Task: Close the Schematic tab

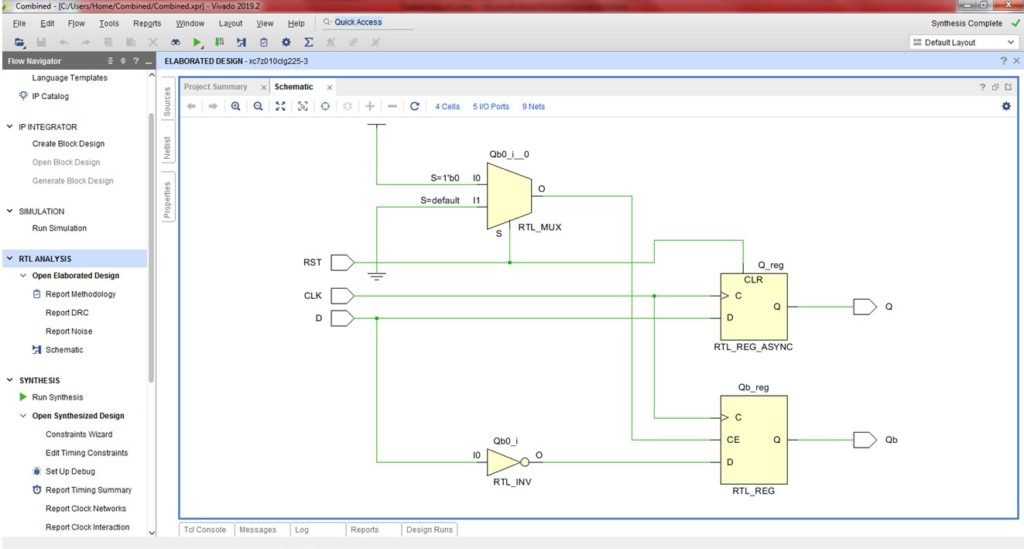Action: pos(330,87)
